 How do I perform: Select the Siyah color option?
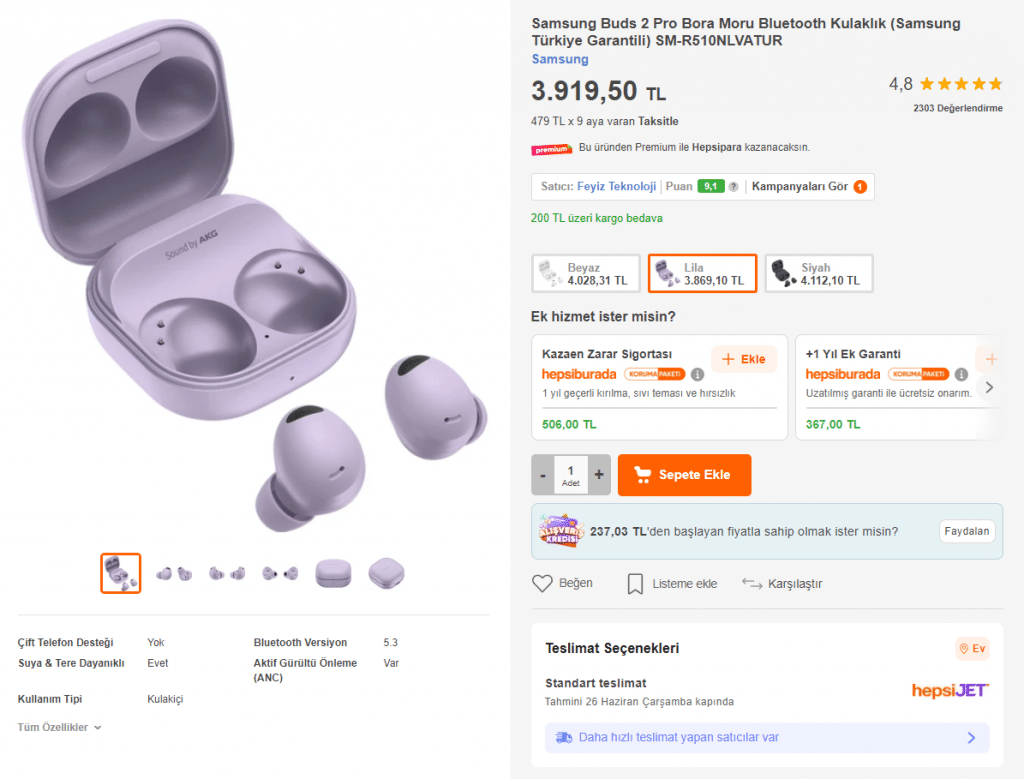click(x=818, y=274)
